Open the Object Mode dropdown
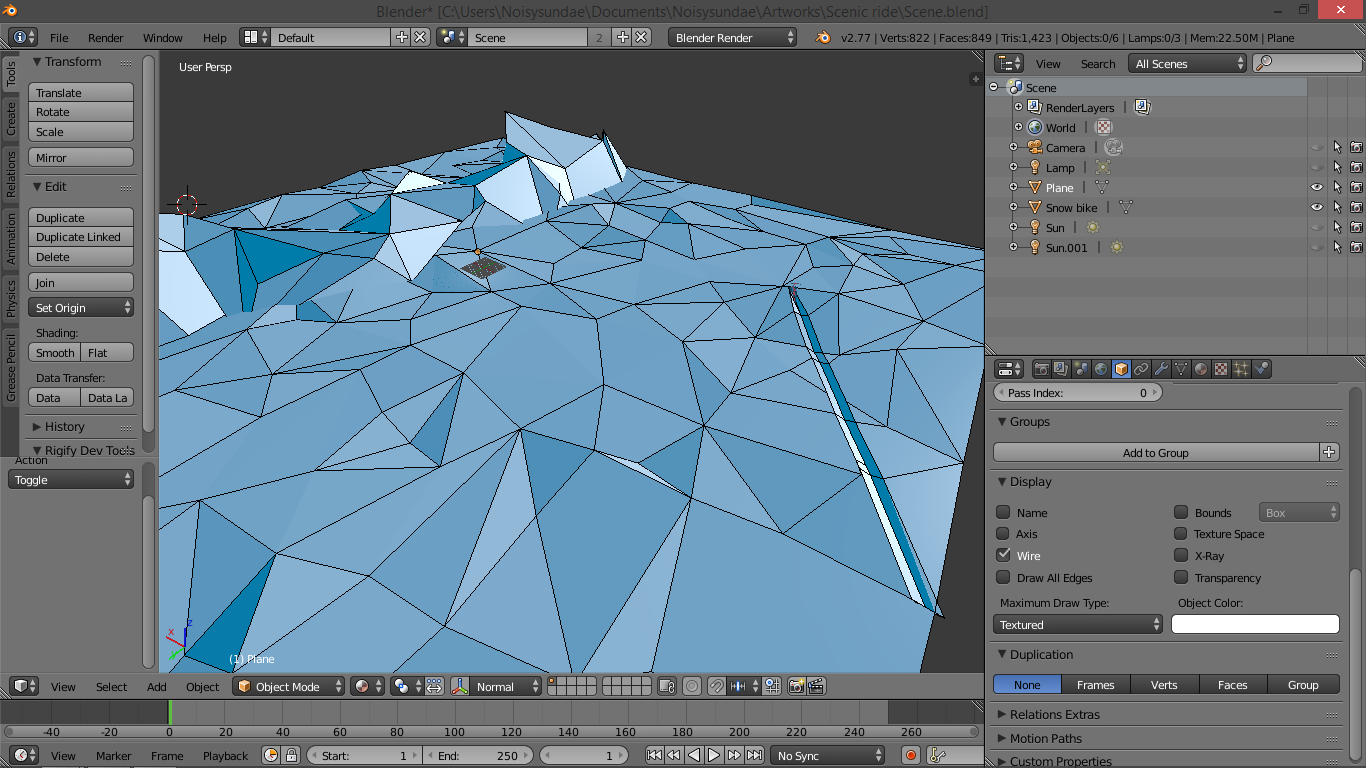This screenshot has height=768, width=1366. click(289, 686)
